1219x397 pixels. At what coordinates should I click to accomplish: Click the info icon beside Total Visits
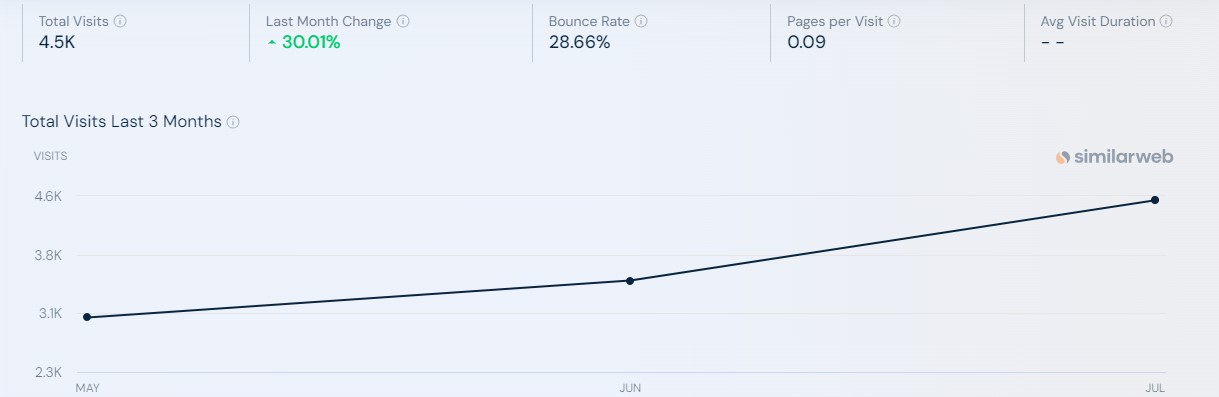coord(120,21)
